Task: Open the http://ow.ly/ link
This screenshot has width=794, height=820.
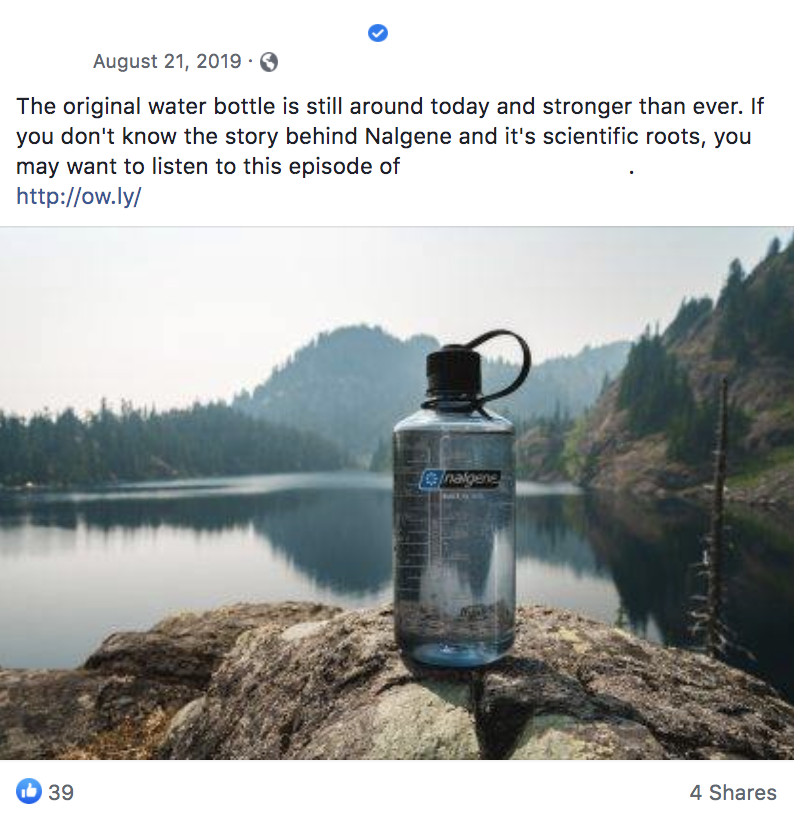Action: click(x=78, y=197)
